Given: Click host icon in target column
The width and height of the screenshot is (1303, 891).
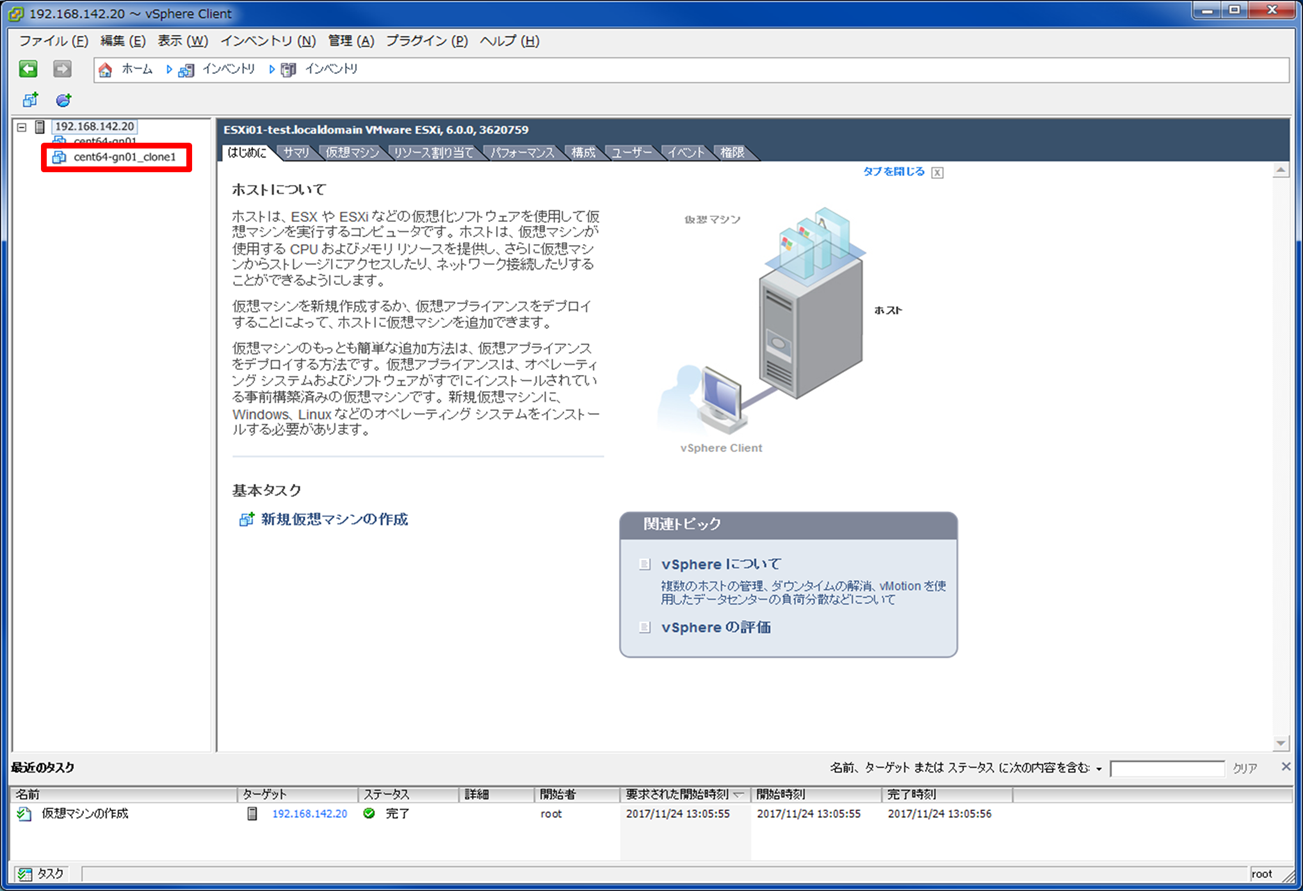Looking at the screenshot, I should point(253,814).
